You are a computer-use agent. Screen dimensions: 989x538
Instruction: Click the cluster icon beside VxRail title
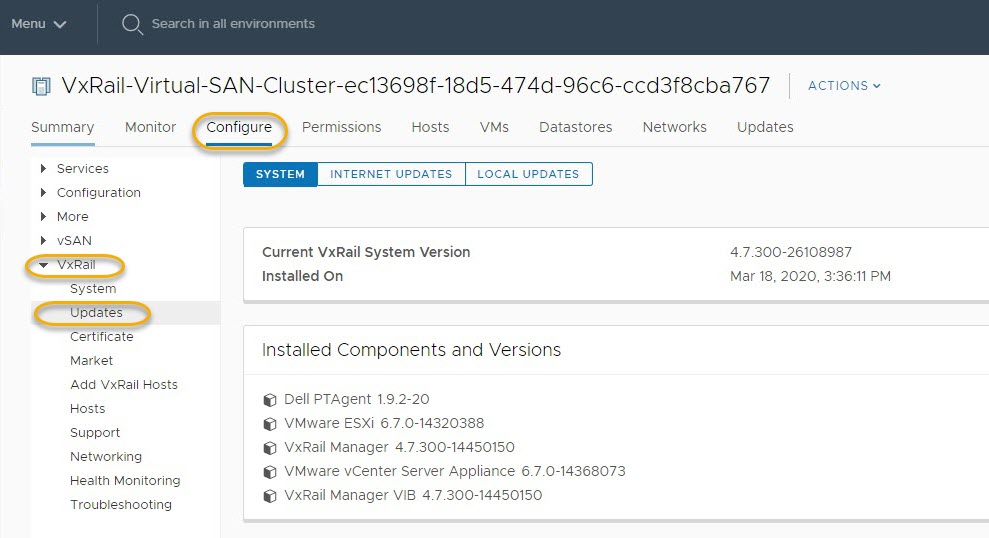[41, 87]
